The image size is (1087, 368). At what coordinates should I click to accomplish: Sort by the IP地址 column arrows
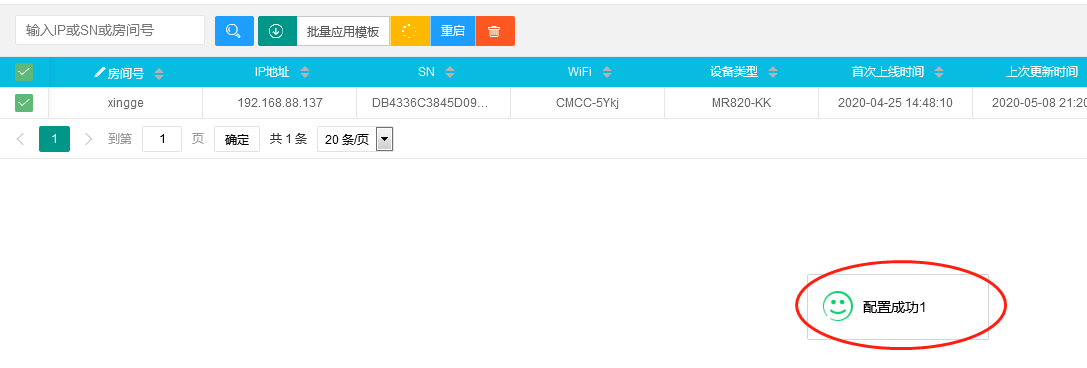pos(304,72)
